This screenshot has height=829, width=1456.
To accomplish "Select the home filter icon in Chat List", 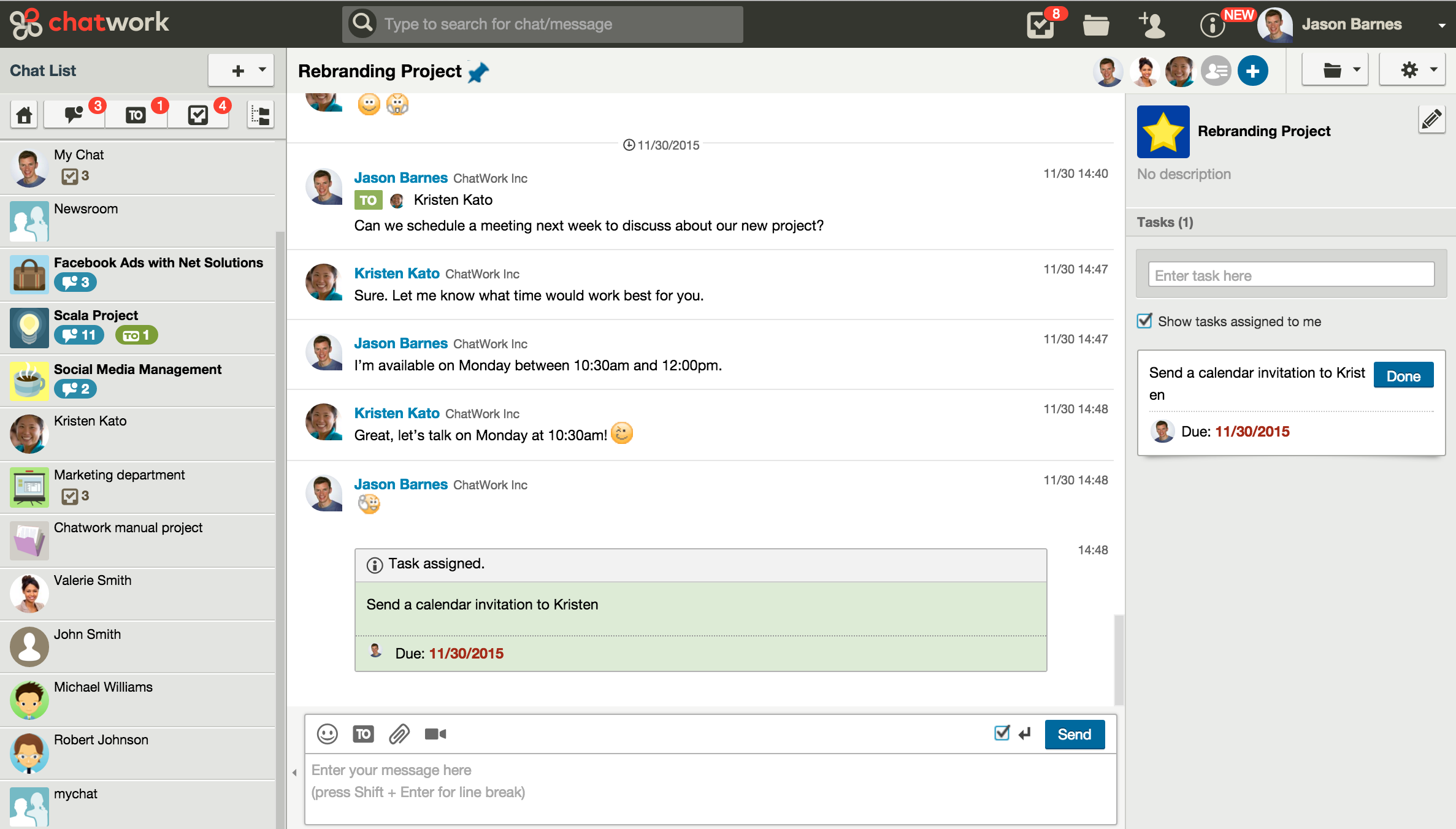I will pos(24,114).
